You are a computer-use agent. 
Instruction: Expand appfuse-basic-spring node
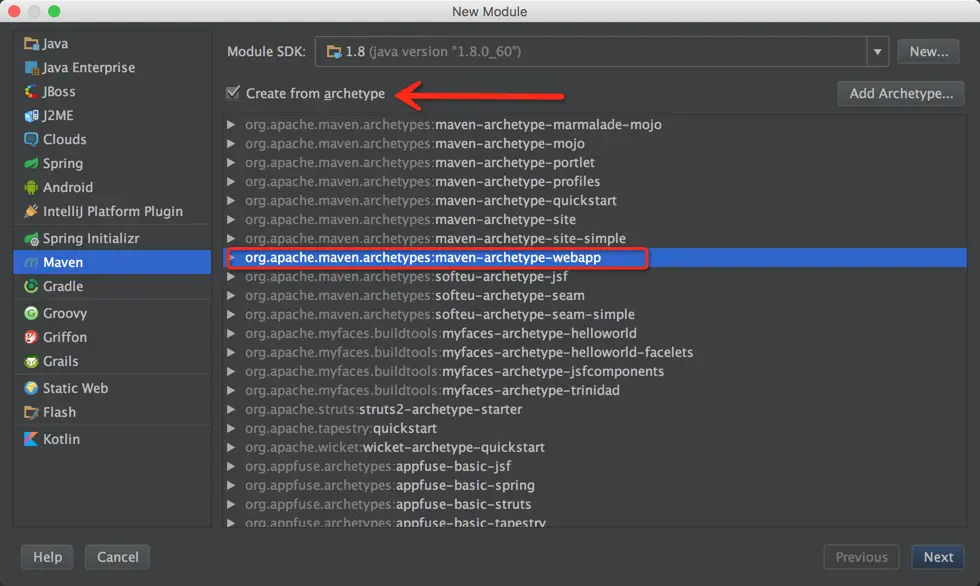[x=231, y=485]
